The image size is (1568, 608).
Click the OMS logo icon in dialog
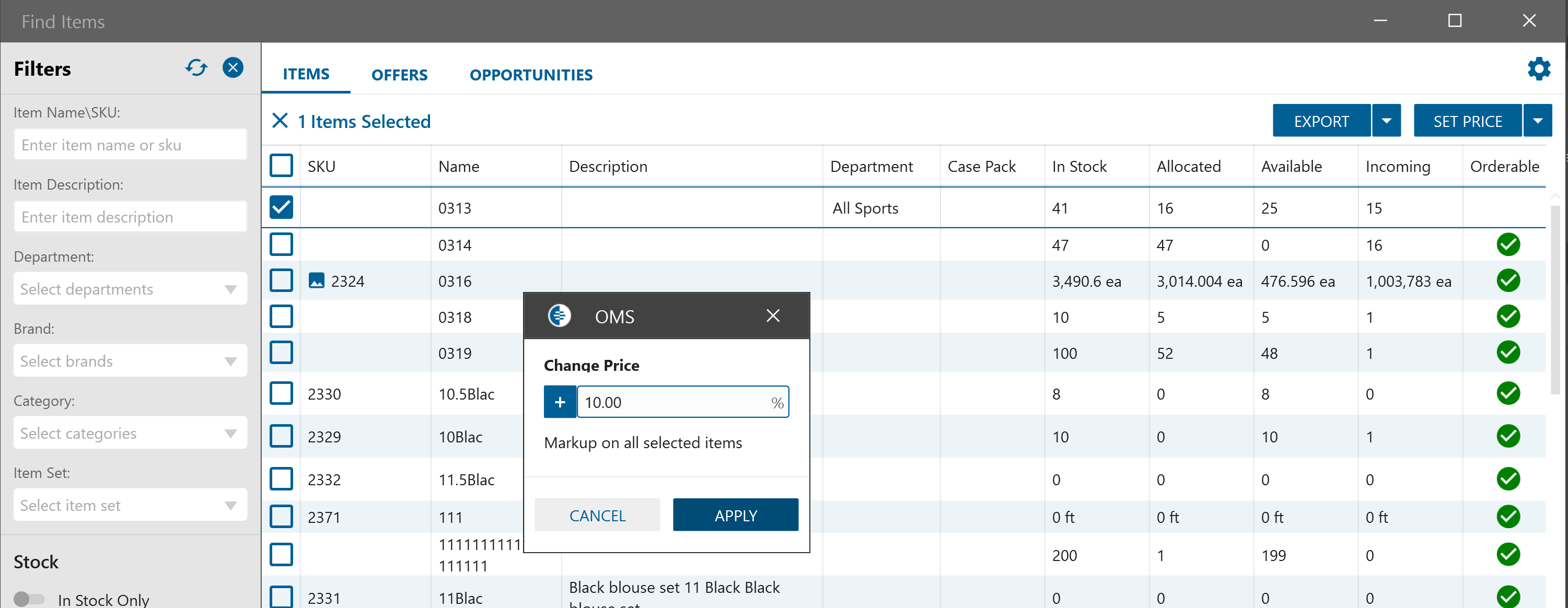tap(559, 316)
